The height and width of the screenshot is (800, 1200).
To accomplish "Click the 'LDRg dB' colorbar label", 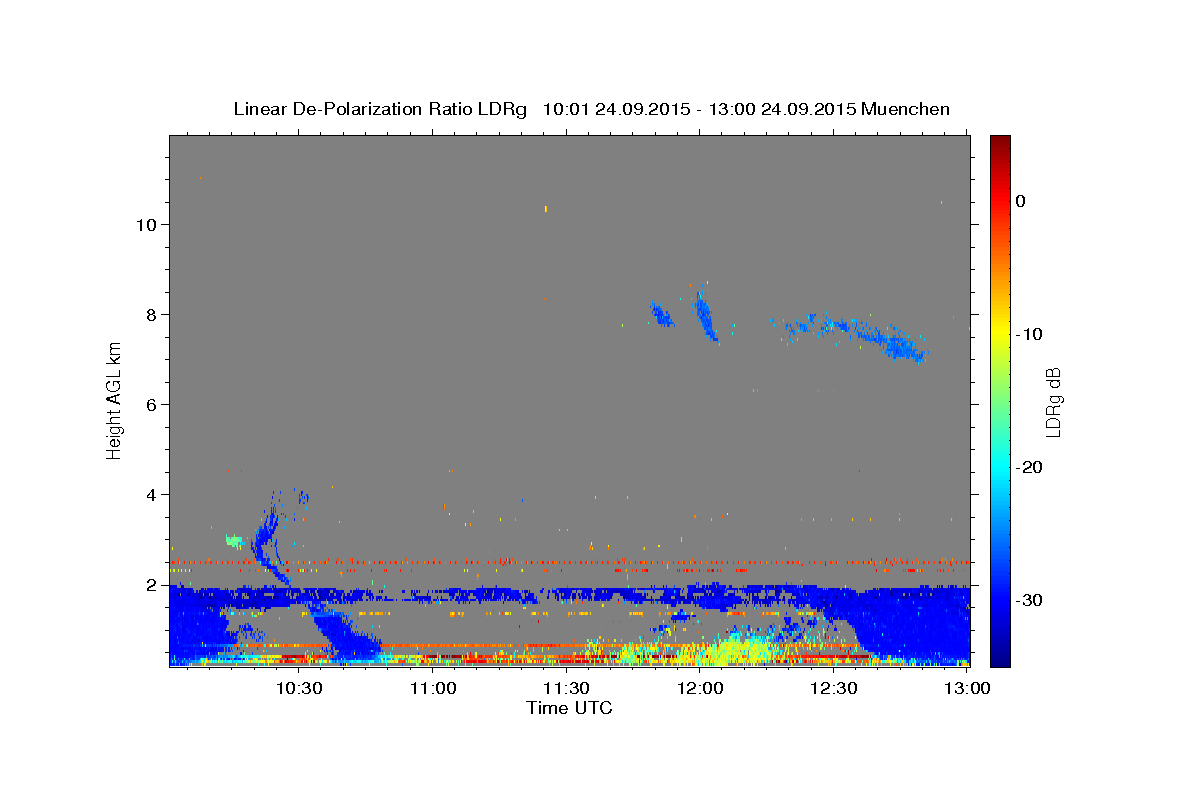I will click(1053, 402).
